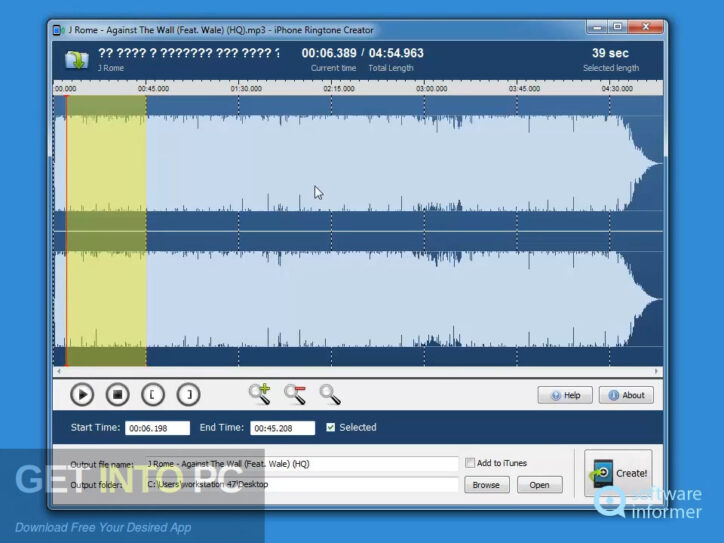Zoom in with the plus magnifier

point(259,394)
